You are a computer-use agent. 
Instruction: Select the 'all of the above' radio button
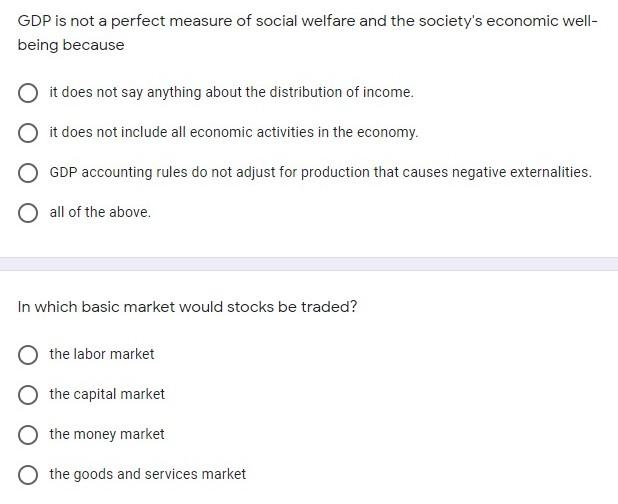(x=29, y=213)
